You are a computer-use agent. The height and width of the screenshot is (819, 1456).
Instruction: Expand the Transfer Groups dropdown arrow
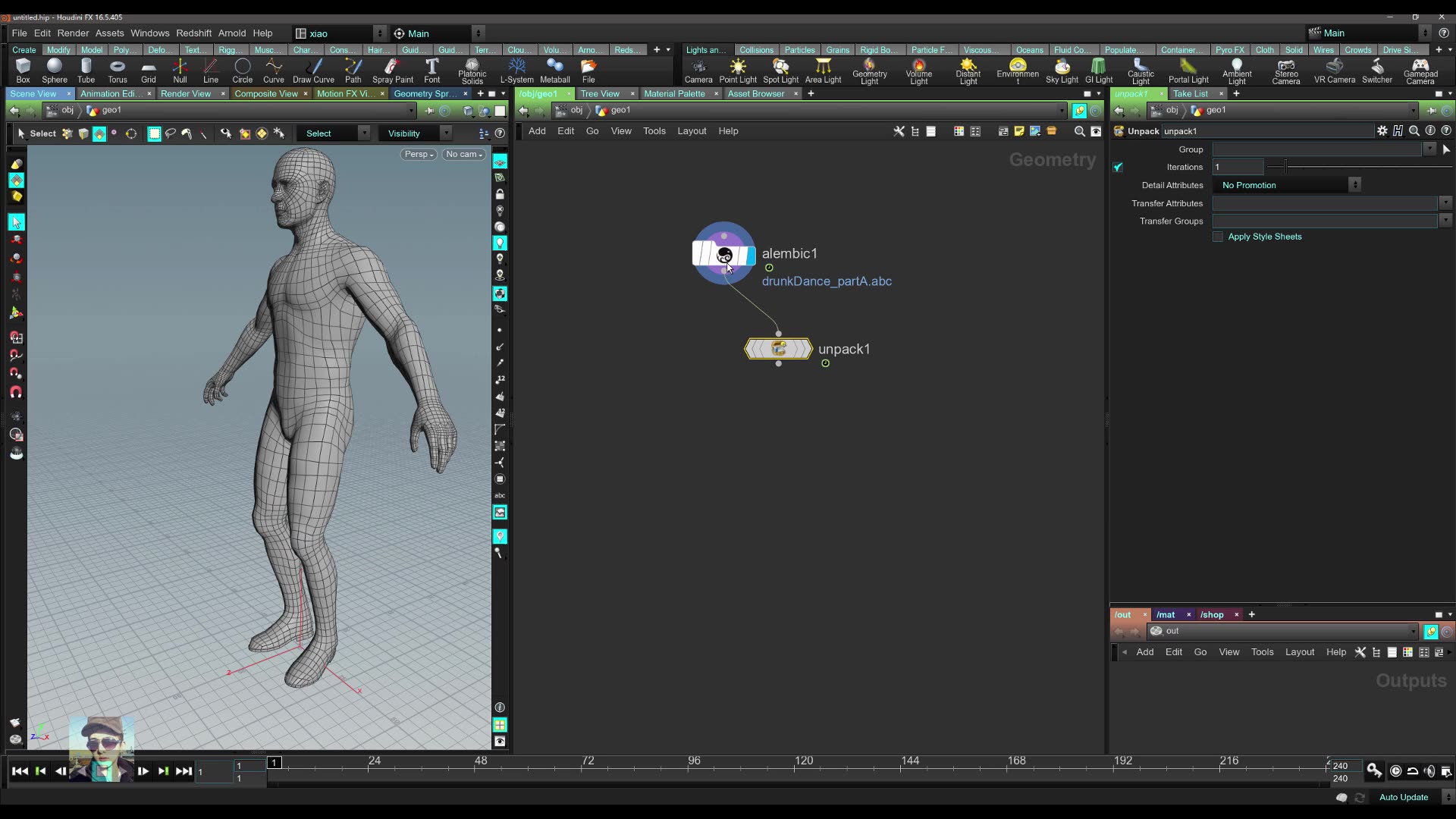[x=1445, y=221]
